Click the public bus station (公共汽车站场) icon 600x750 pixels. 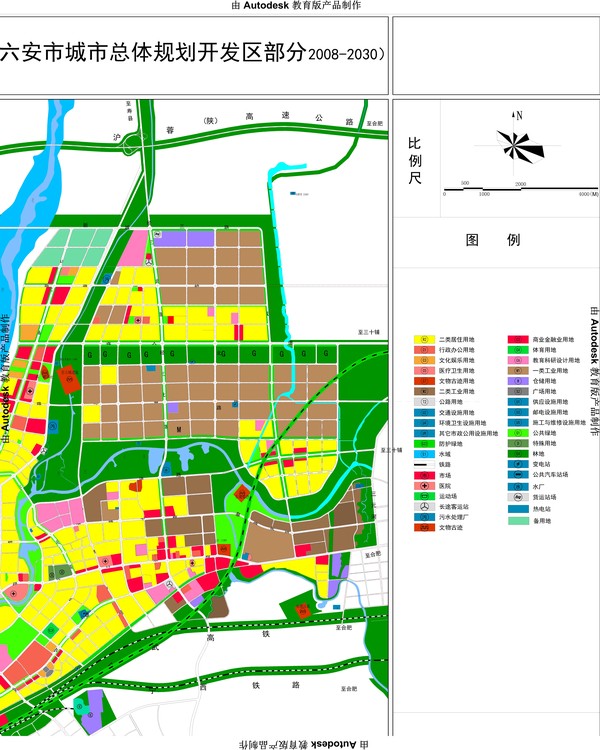518,475
